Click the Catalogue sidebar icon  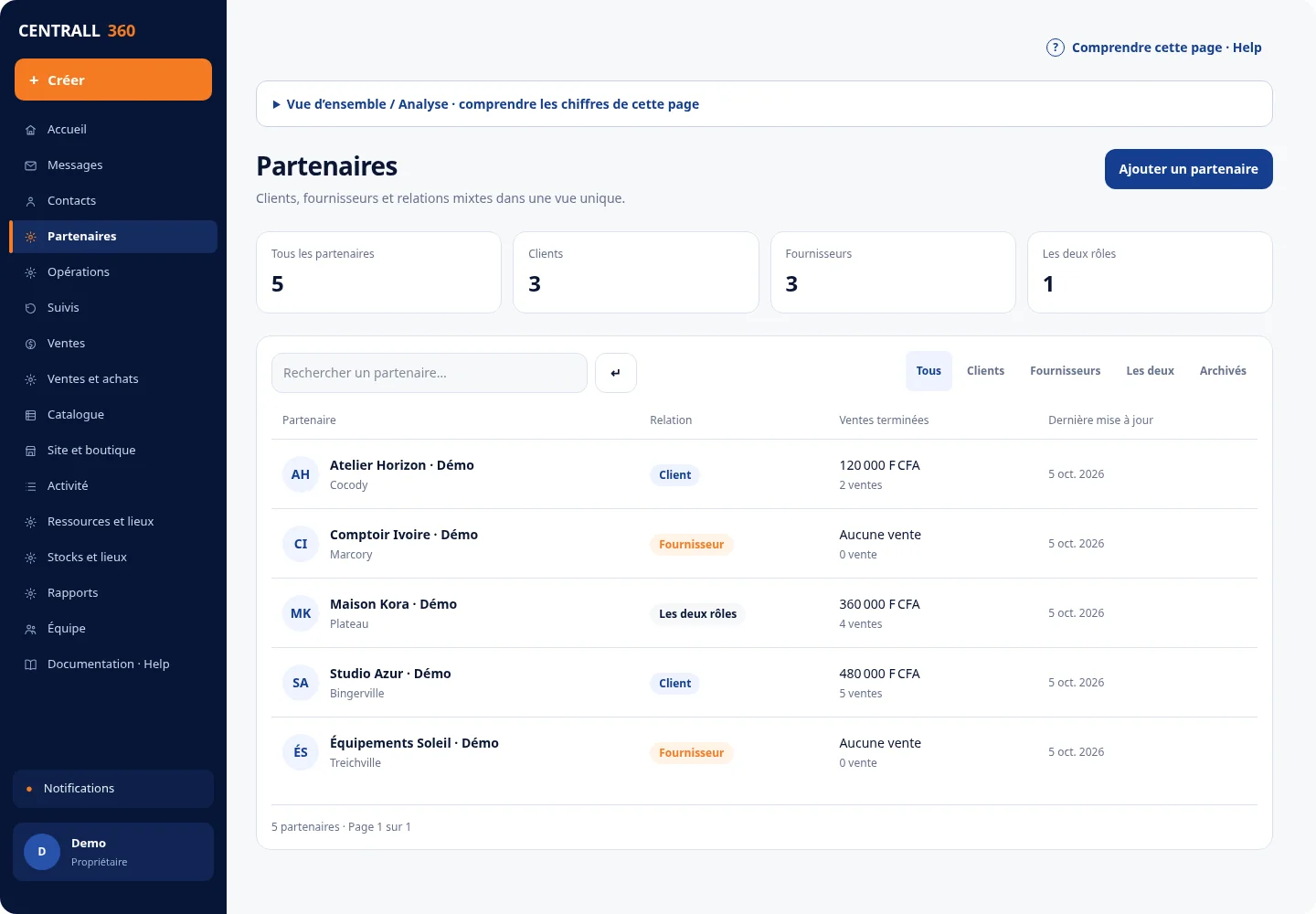pyautogui.click(x=30, y=415)
